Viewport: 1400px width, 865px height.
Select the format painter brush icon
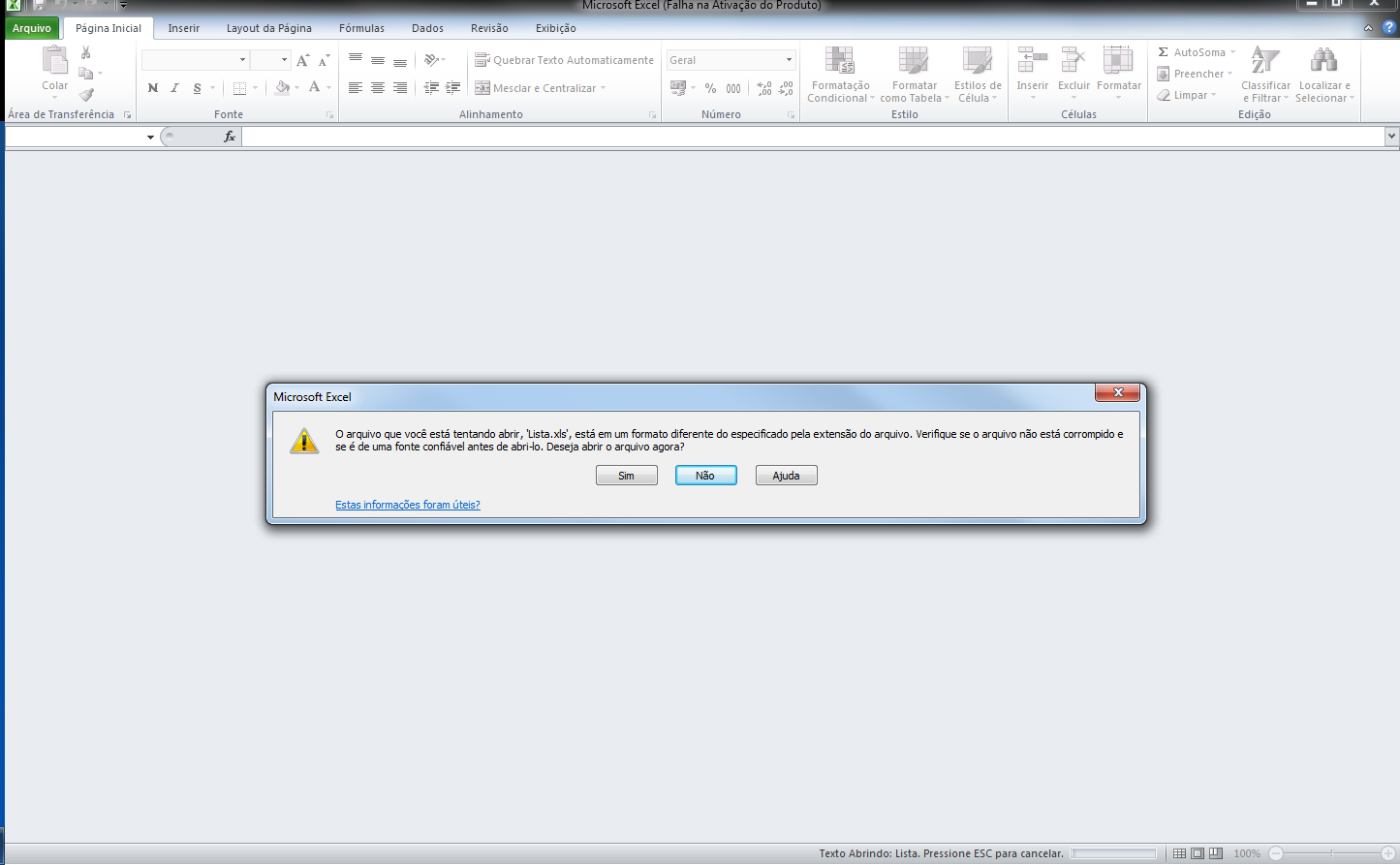[86, 95]
